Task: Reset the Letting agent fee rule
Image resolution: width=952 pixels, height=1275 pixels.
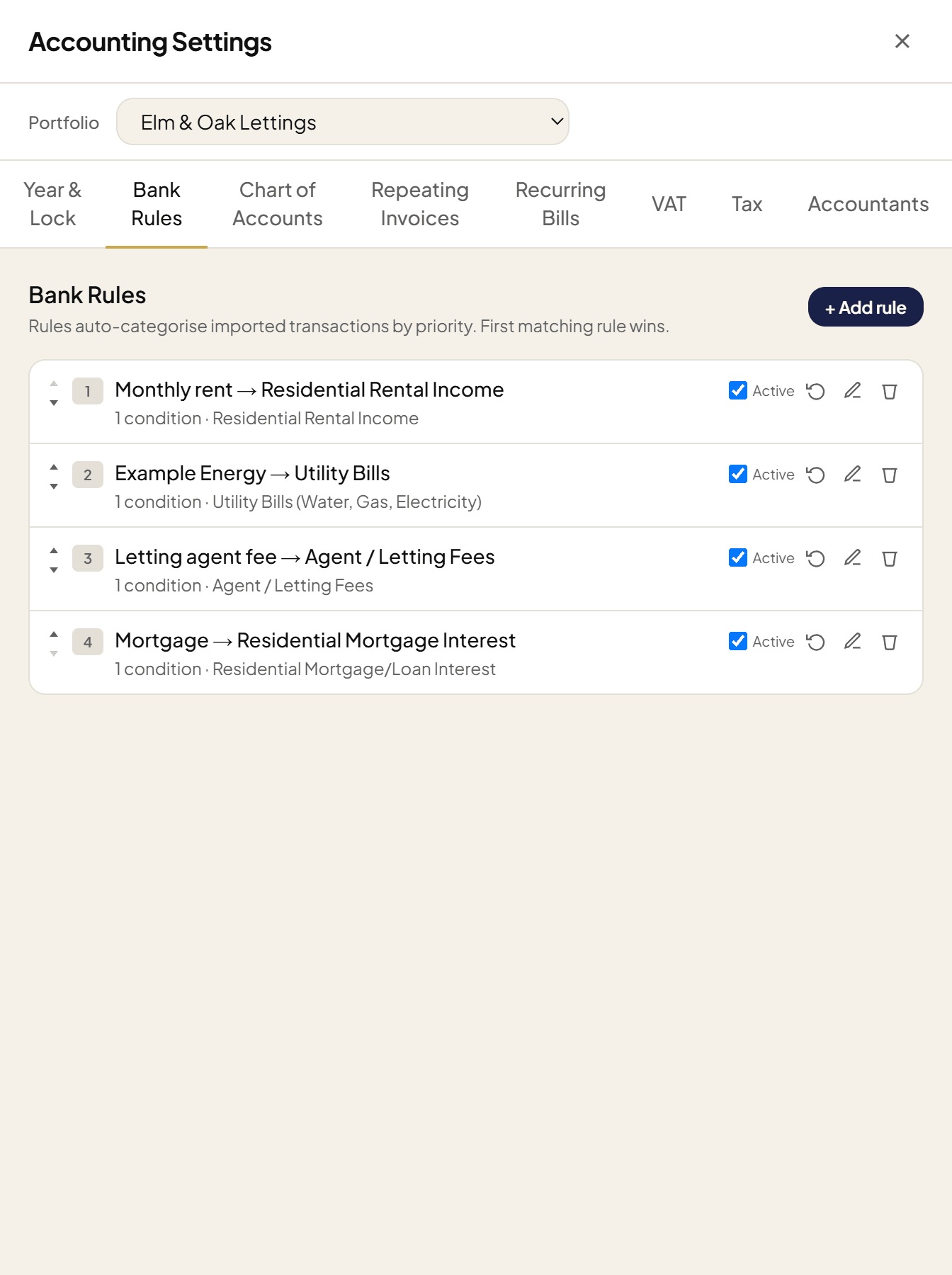Action: pos(815,558)
